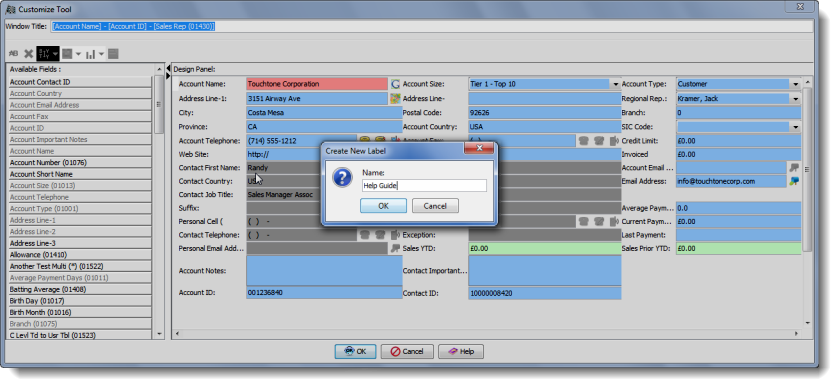Screen dimensions: 839x388
Task: Click the Touchtone Corporation Account Name field
Action: coord(317,84)
